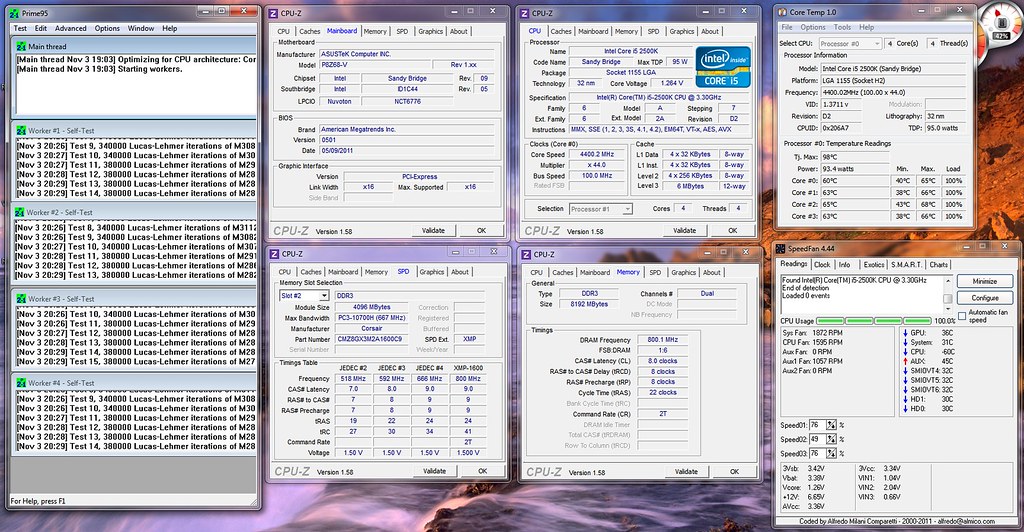Click the Main thread window icon
1024x532 pixels.
coord(21,46)
